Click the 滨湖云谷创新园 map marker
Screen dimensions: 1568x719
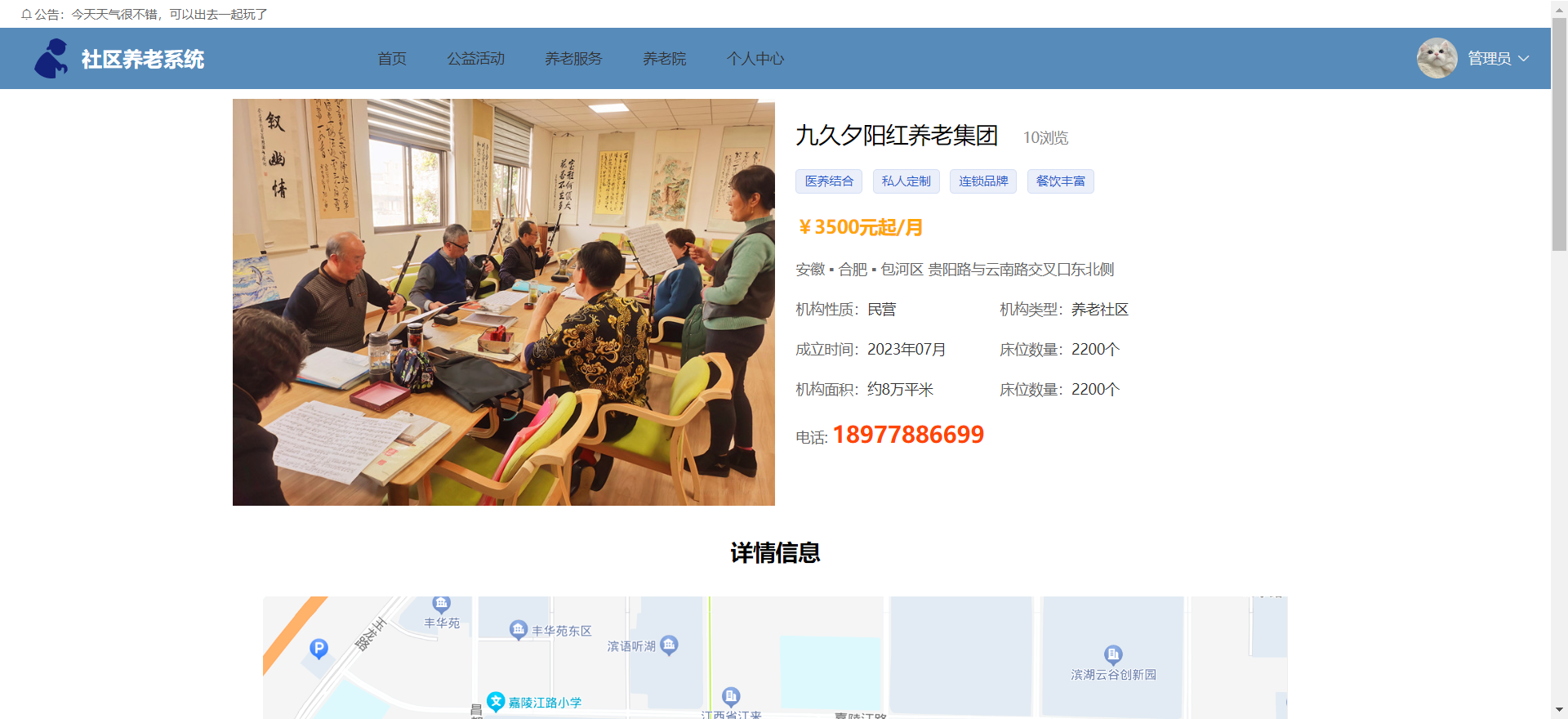(x=1113, y=654)
